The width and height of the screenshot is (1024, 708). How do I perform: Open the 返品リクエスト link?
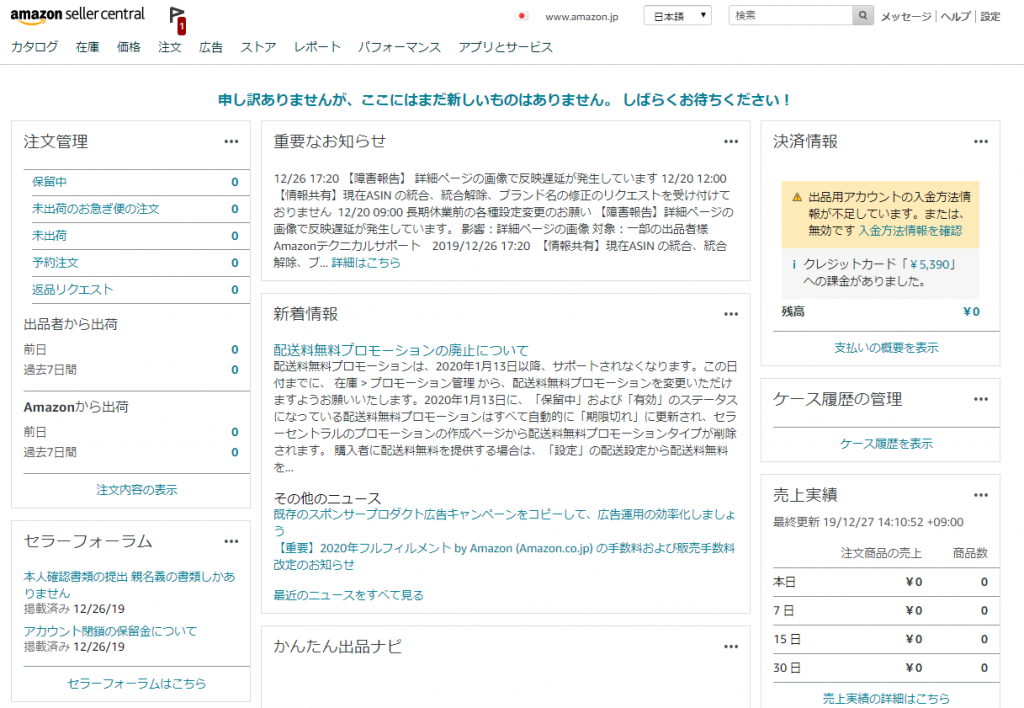coord(72,289)
